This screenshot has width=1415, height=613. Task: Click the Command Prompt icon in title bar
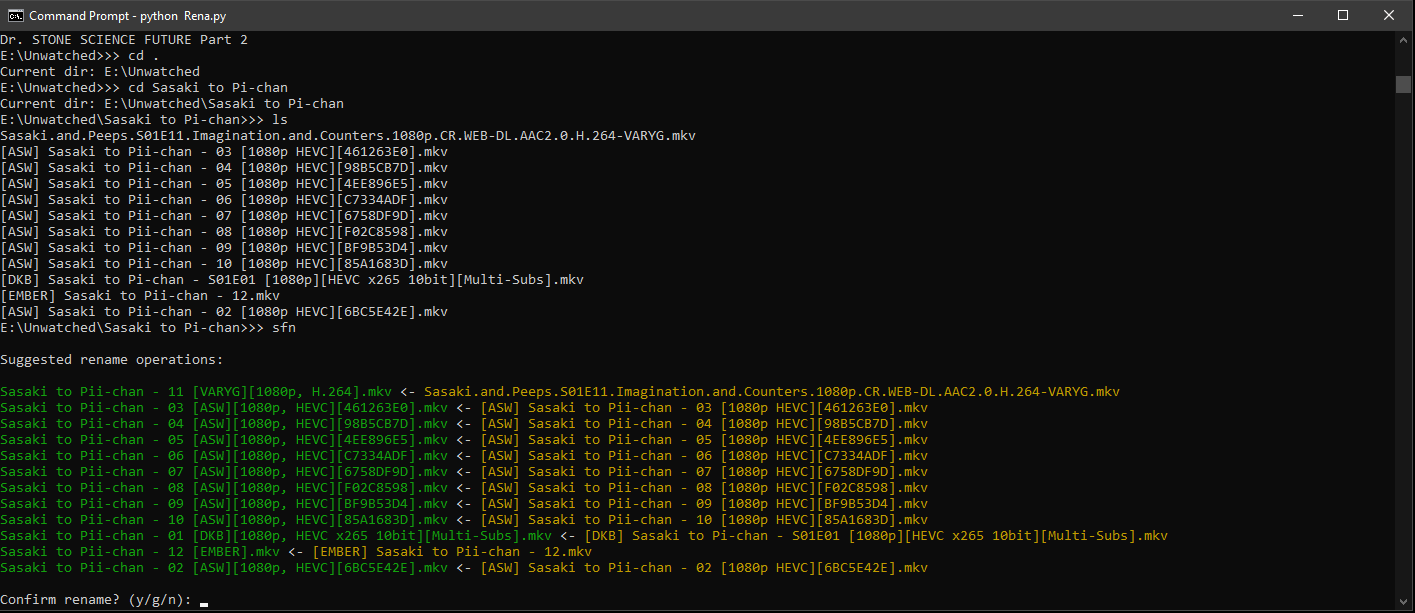coord(15,15)
